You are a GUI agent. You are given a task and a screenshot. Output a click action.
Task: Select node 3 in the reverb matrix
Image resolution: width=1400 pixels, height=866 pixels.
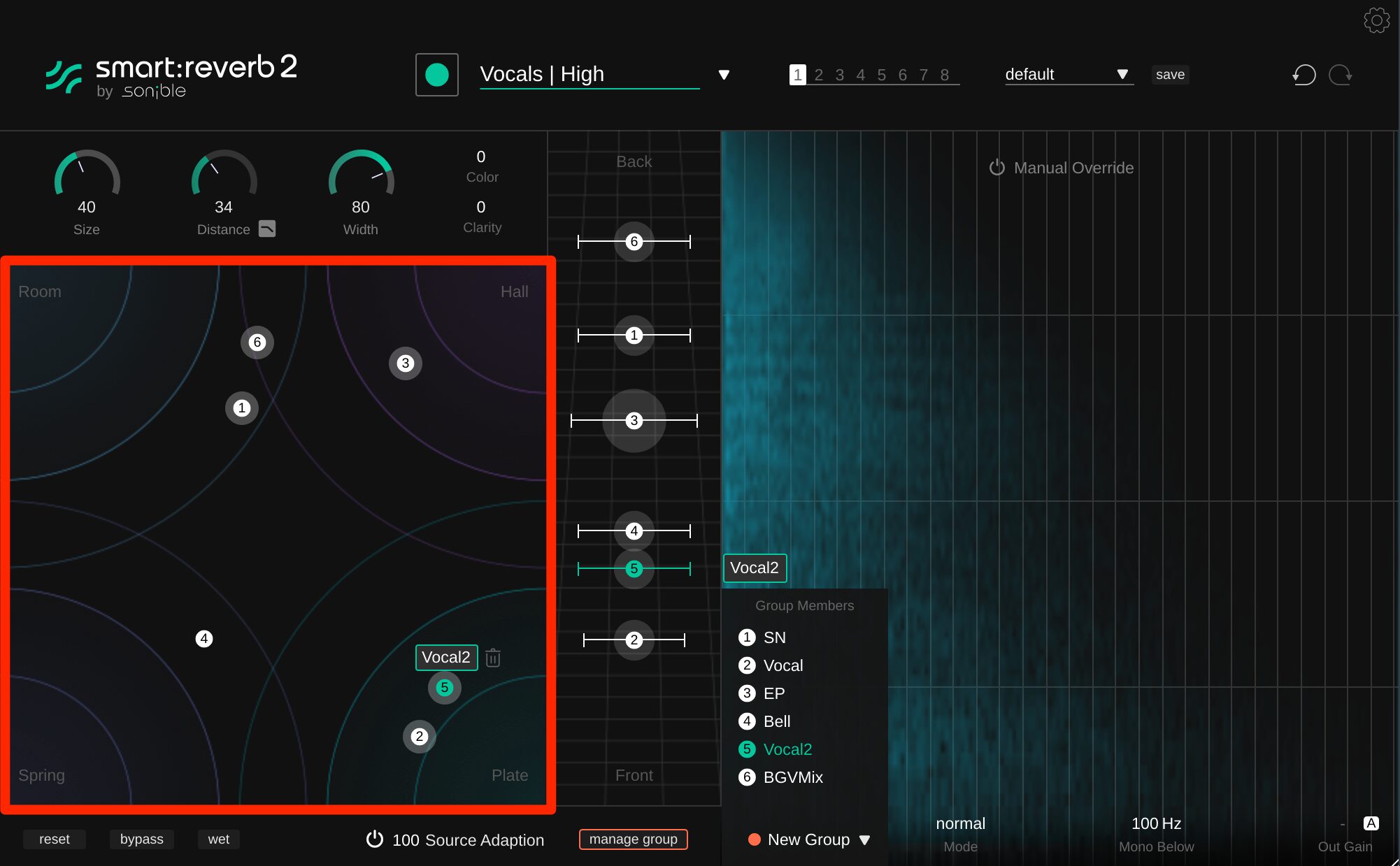click(x=406, y=363)
